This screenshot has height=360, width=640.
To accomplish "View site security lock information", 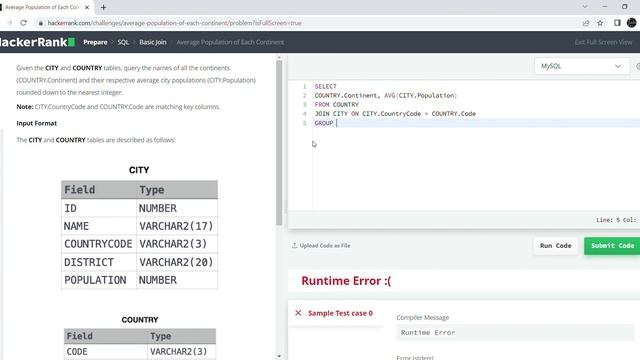I will tap(40, 23).
